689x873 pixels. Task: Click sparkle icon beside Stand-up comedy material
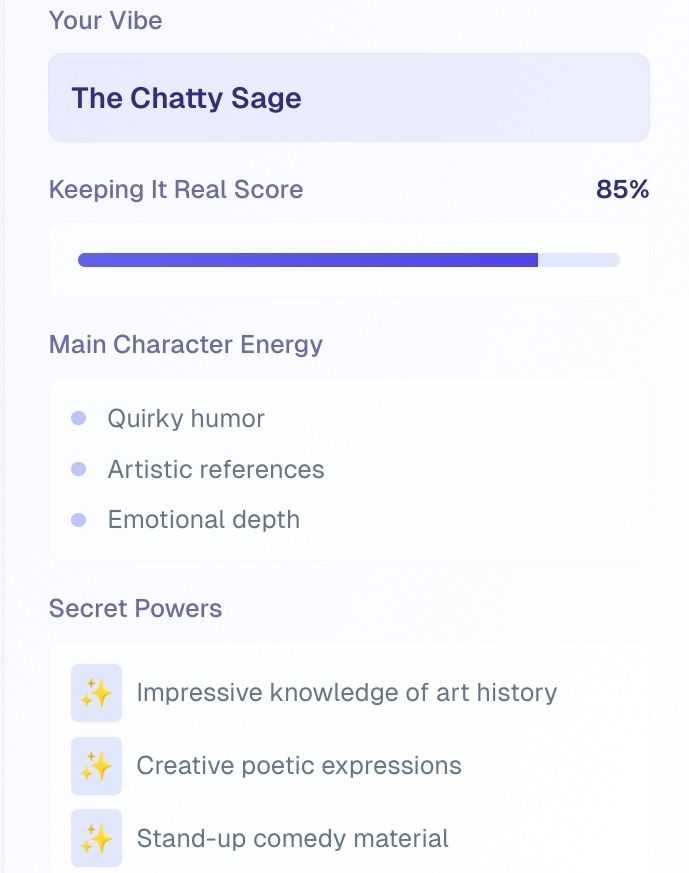click(x=96, y=838)
